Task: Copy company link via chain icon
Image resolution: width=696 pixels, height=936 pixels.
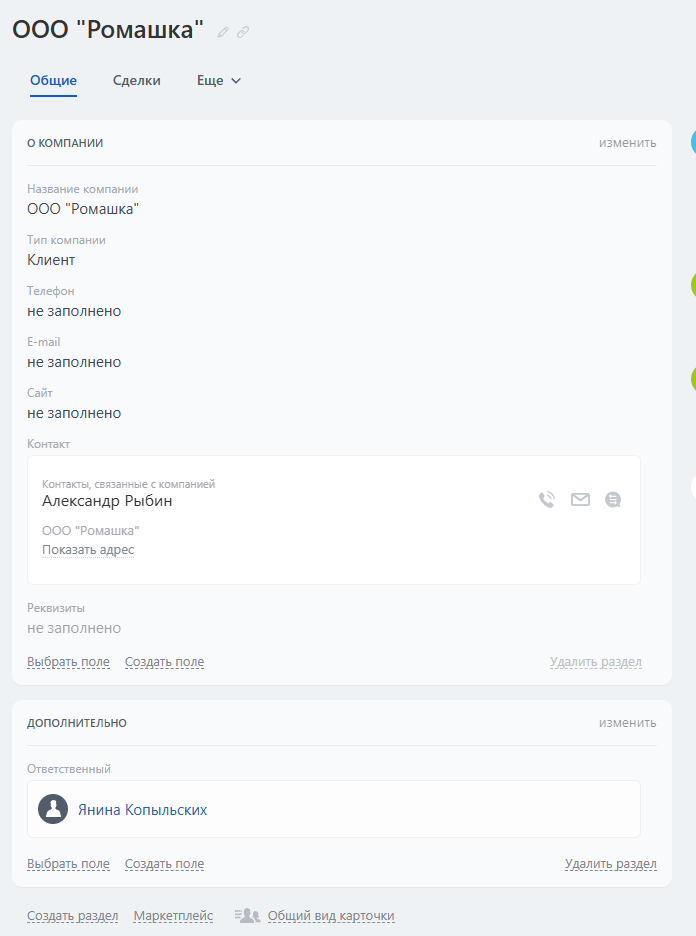Action: 243,32
